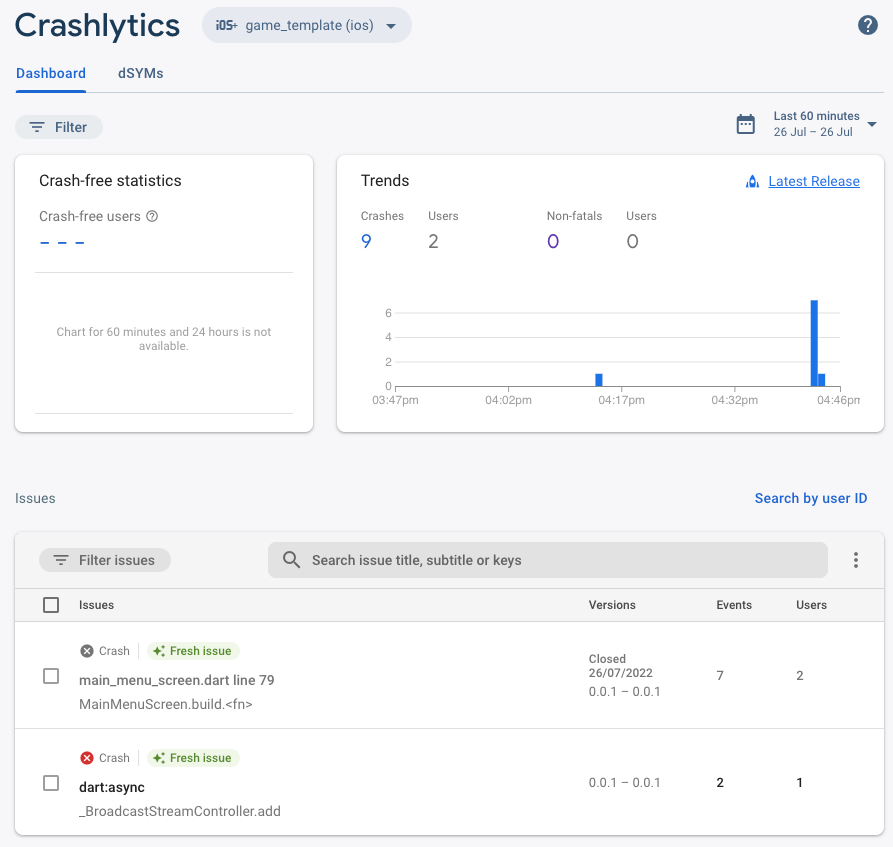Click the iOS platform icon in app selector
893x847 pixels.
226,26
